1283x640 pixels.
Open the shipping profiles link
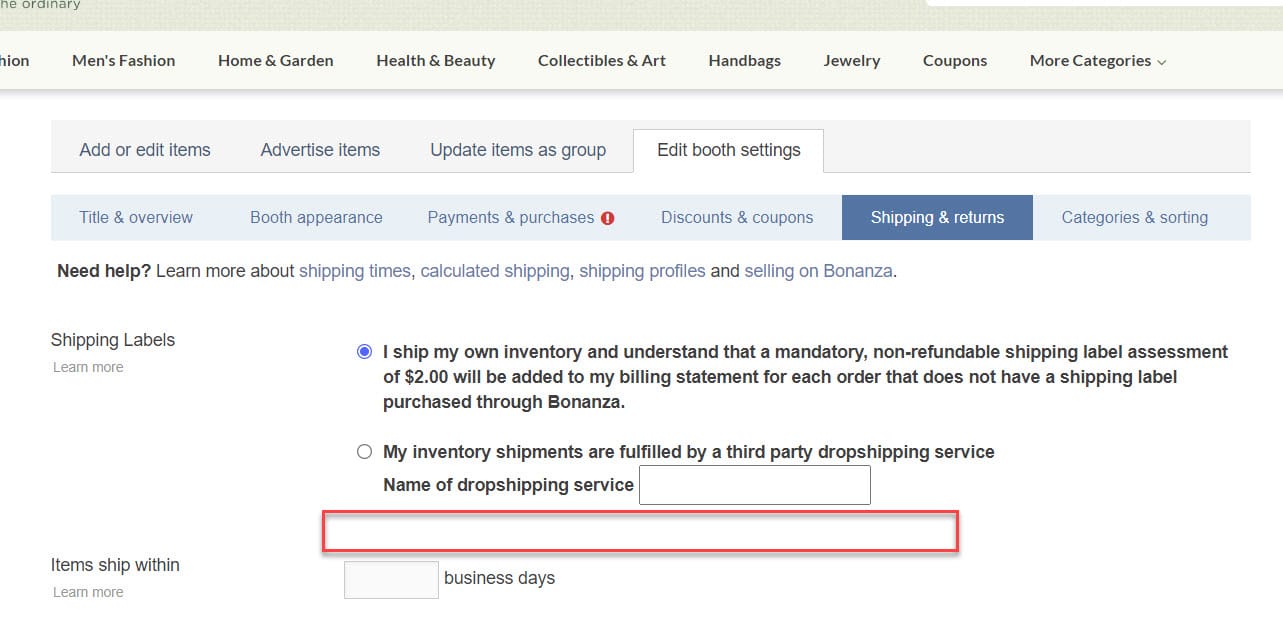pos(642,271)
